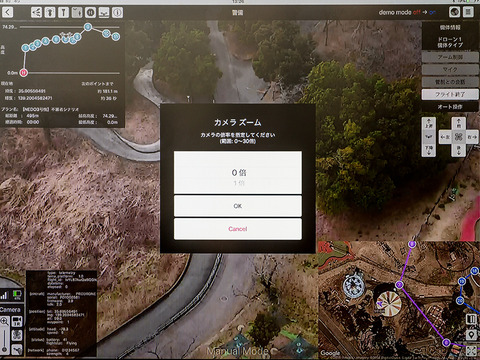Screen dimensions: 480x360
Task: Click the 'Manual Mode' label
Action: pos(238,351)
